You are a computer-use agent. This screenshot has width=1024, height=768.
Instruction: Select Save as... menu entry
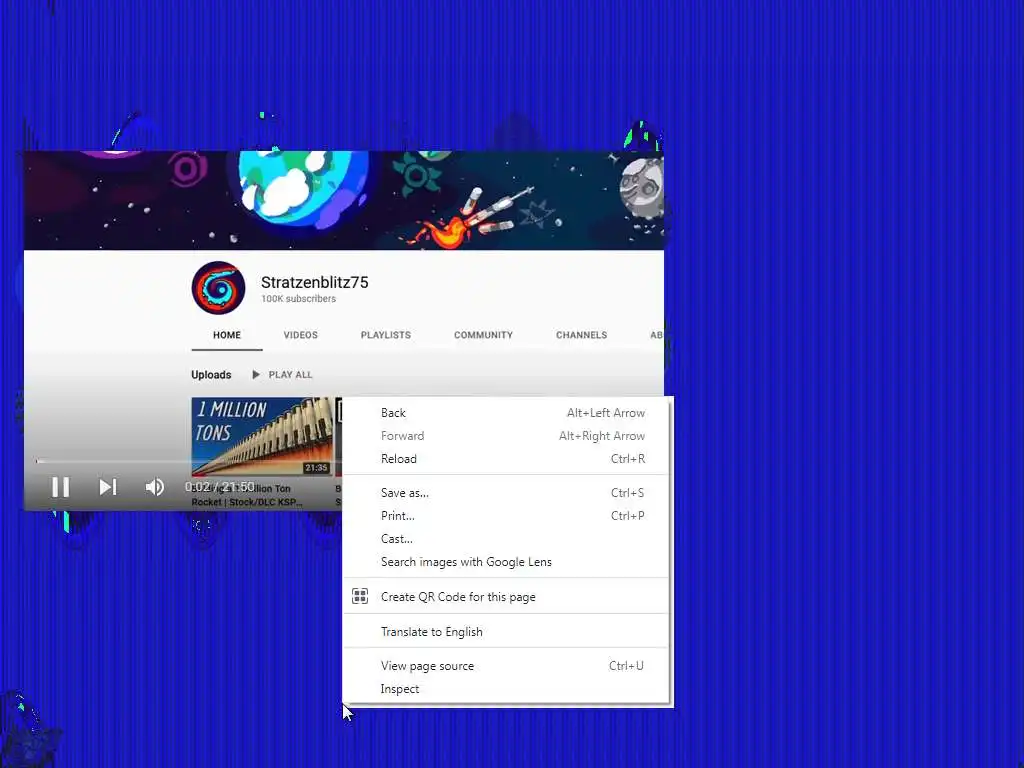coord(506,492)
